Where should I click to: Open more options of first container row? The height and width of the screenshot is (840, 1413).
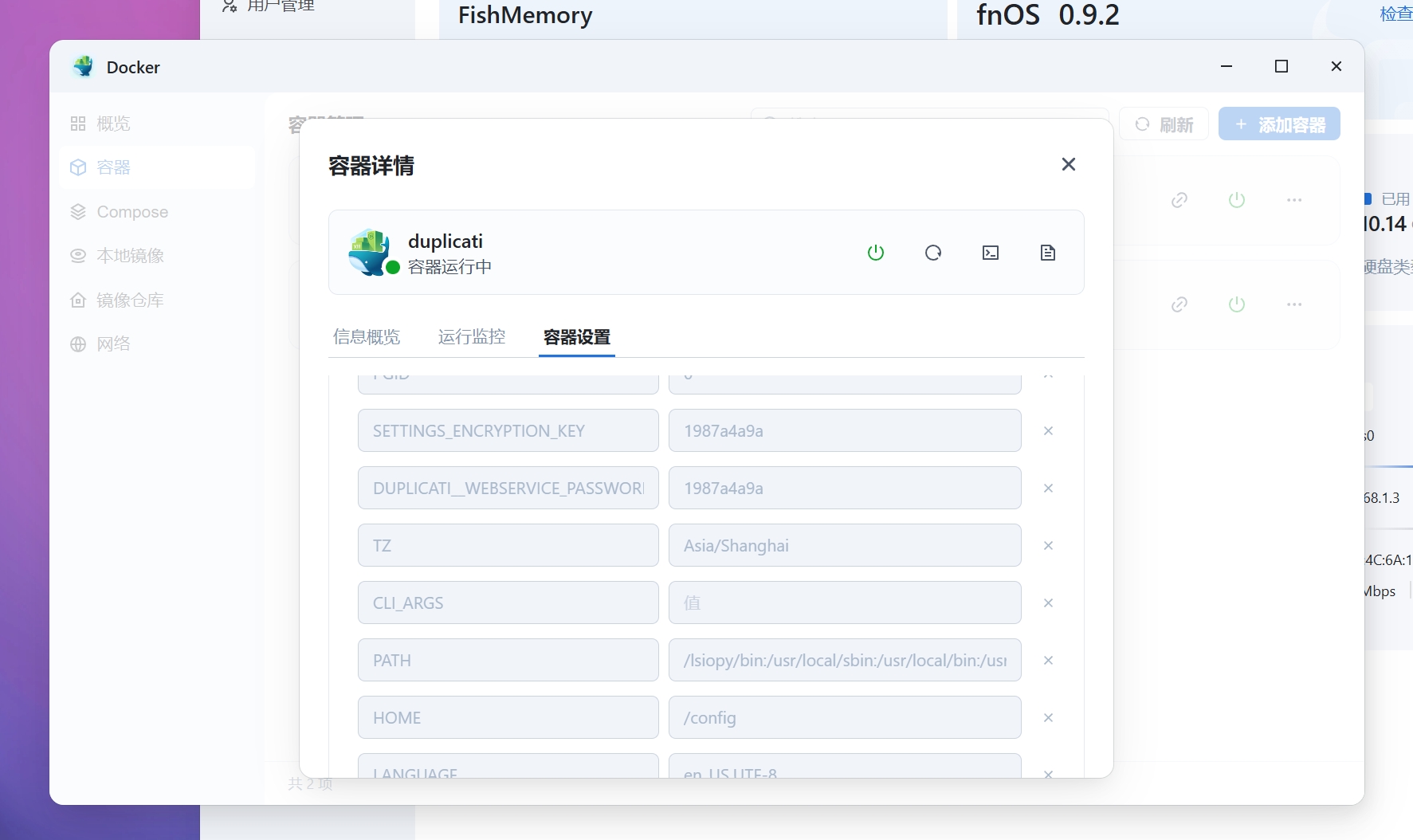pos(1294,200)
